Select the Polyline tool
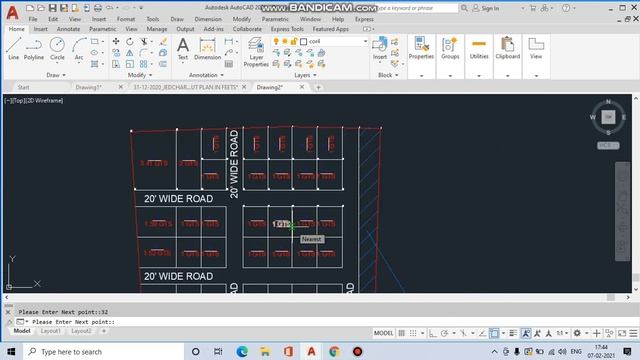 tap(33, 49)
